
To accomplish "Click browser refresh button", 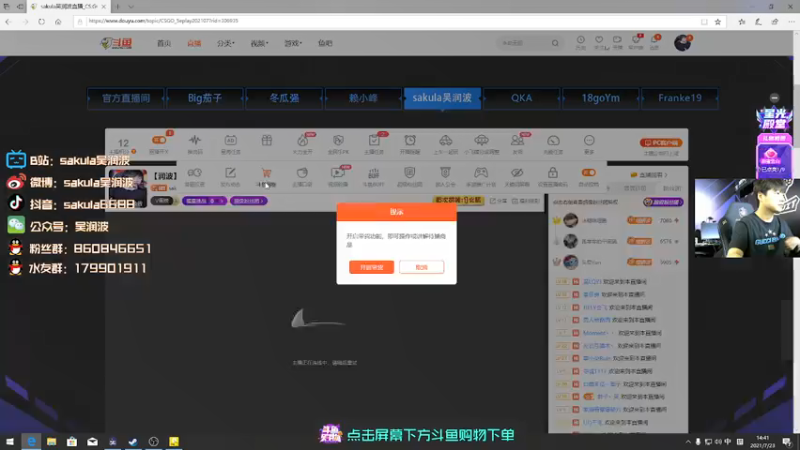I will (x=41, y=21).
